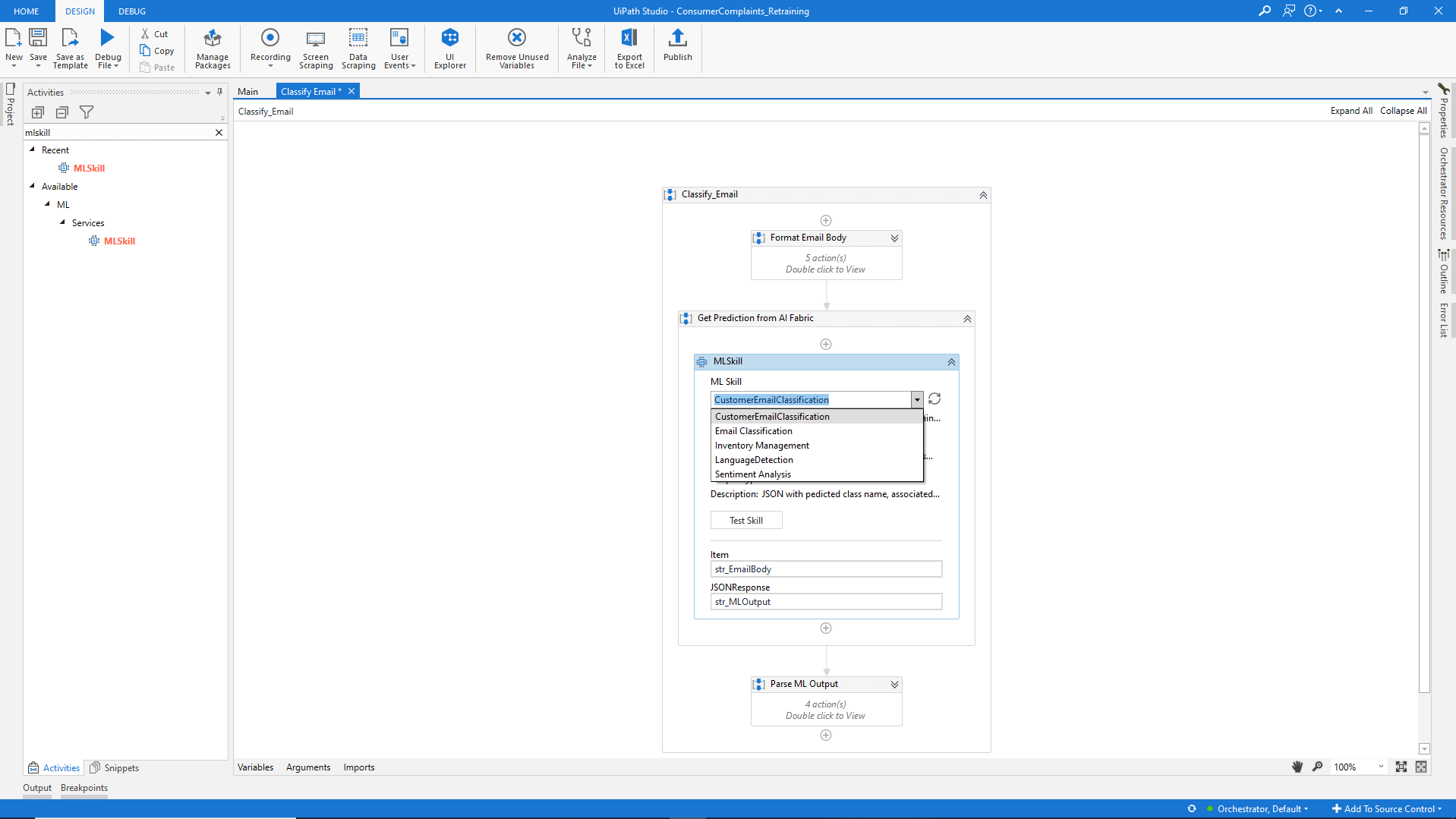Screen dimensions: 1456x819
Task: Switch to DEBUG ribbon tab
Action: (132, 11)
